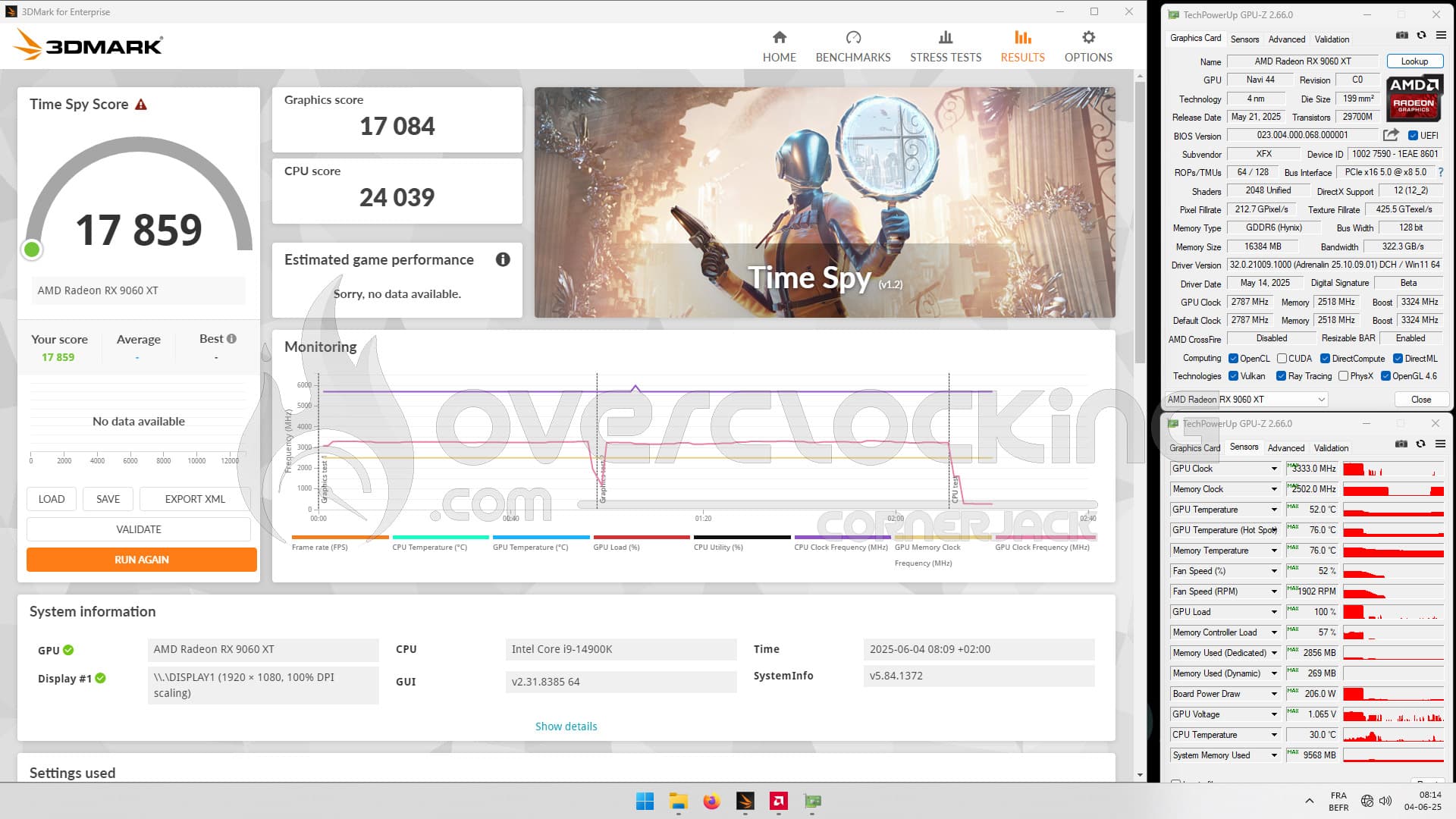Open the Stress Tests section
Screen dimensions: 1456x819
pos(946,46)
